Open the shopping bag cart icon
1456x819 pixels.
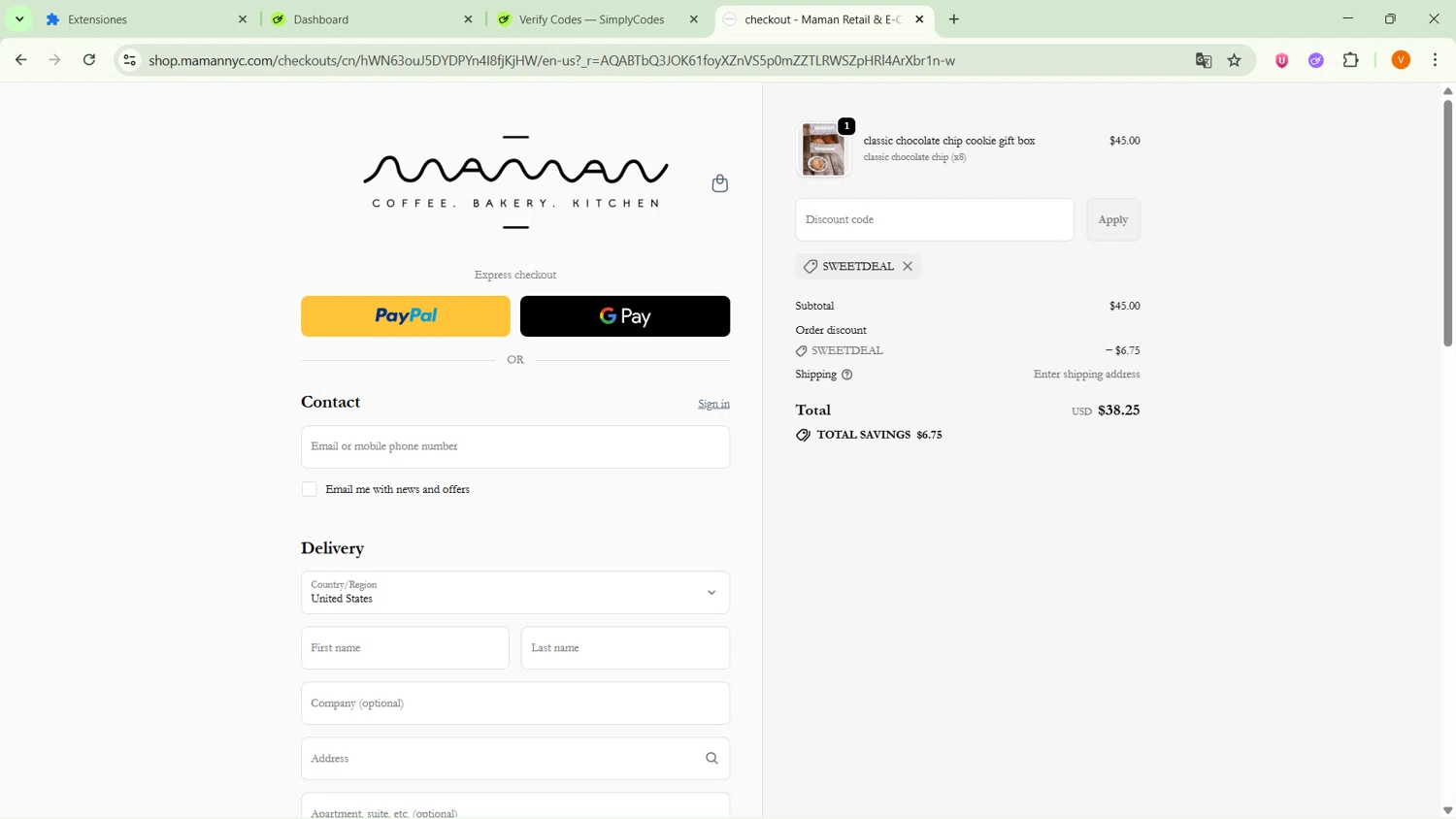pos(720,183)
